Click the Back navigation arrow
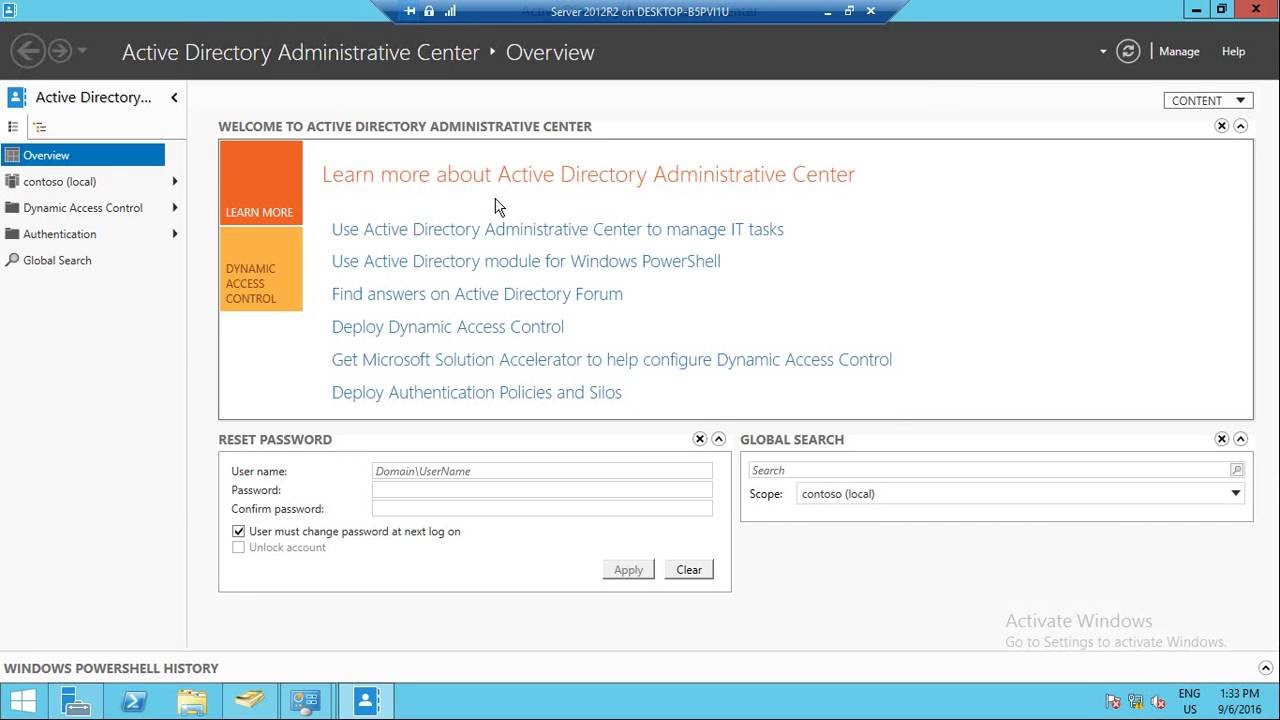The height and width of the screenshot is (720, 1280). [x=29, y=51]
